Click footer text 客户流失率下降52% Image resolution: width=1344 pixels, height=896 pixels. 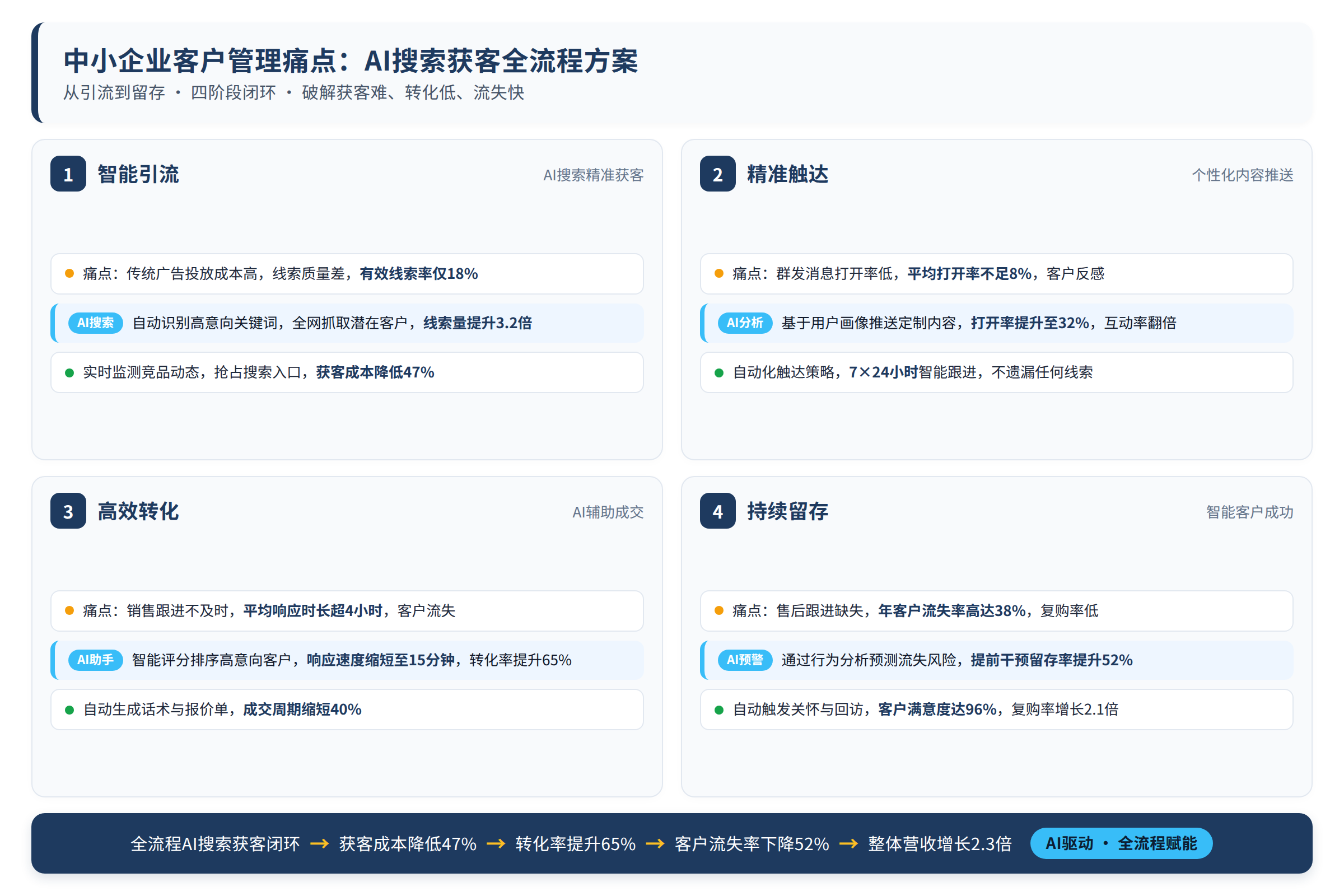pos(752,844)
